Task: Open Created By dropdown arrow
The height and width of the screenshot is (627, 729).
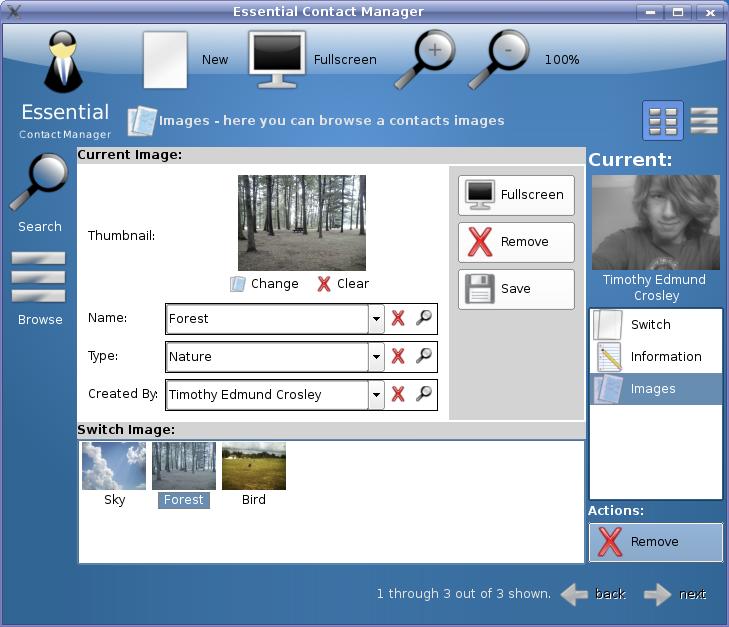Action: pos(376,395)
